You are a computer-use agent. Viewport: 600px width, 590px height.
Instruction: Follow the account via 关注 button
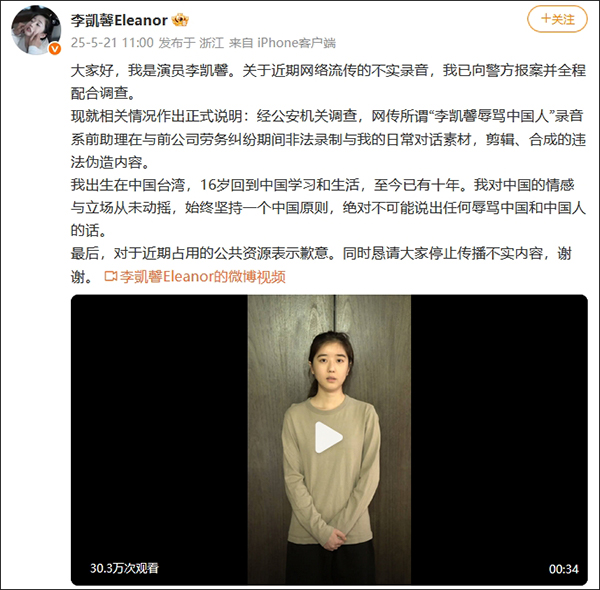(557, 19)
